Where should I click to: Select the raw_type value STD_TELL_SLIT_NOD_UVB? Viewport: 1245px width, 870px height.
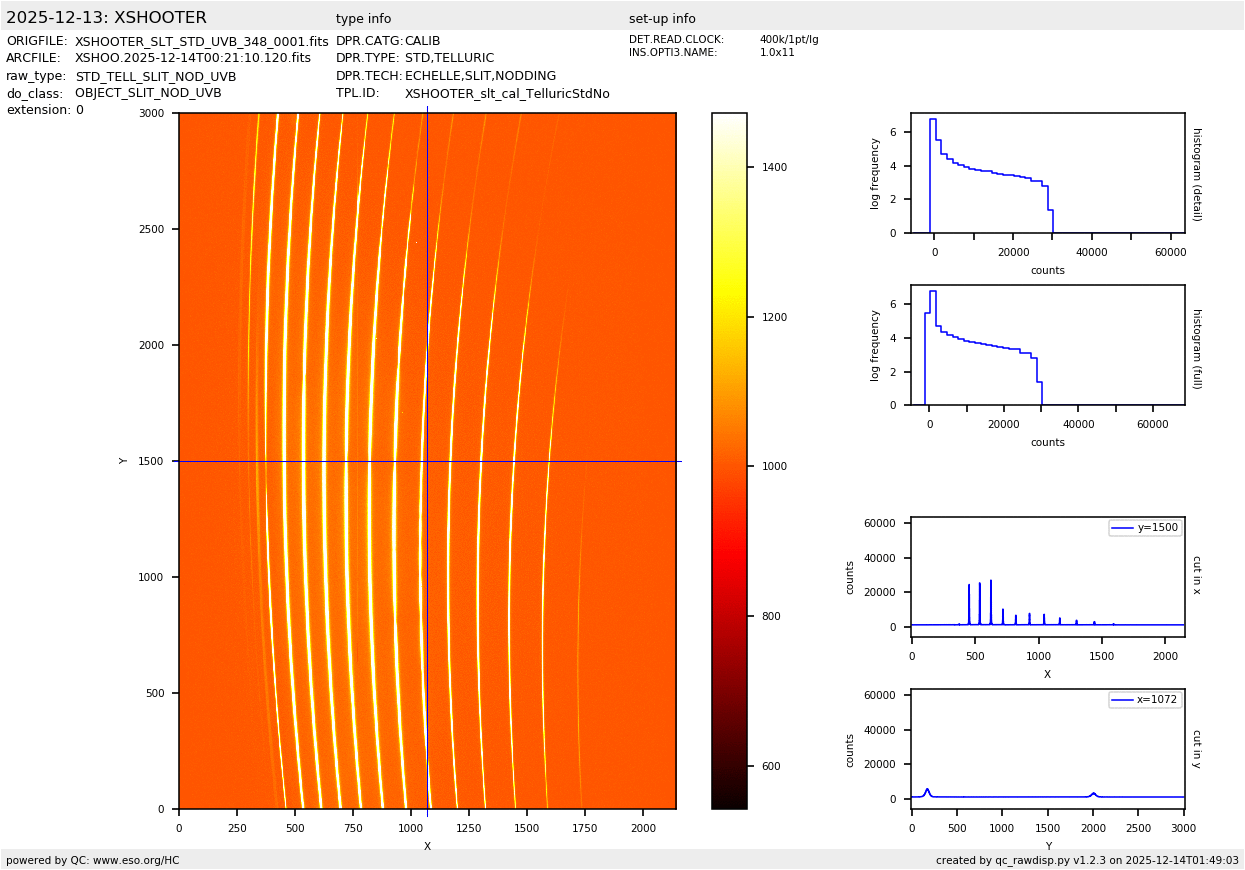(x=155, y=77)
